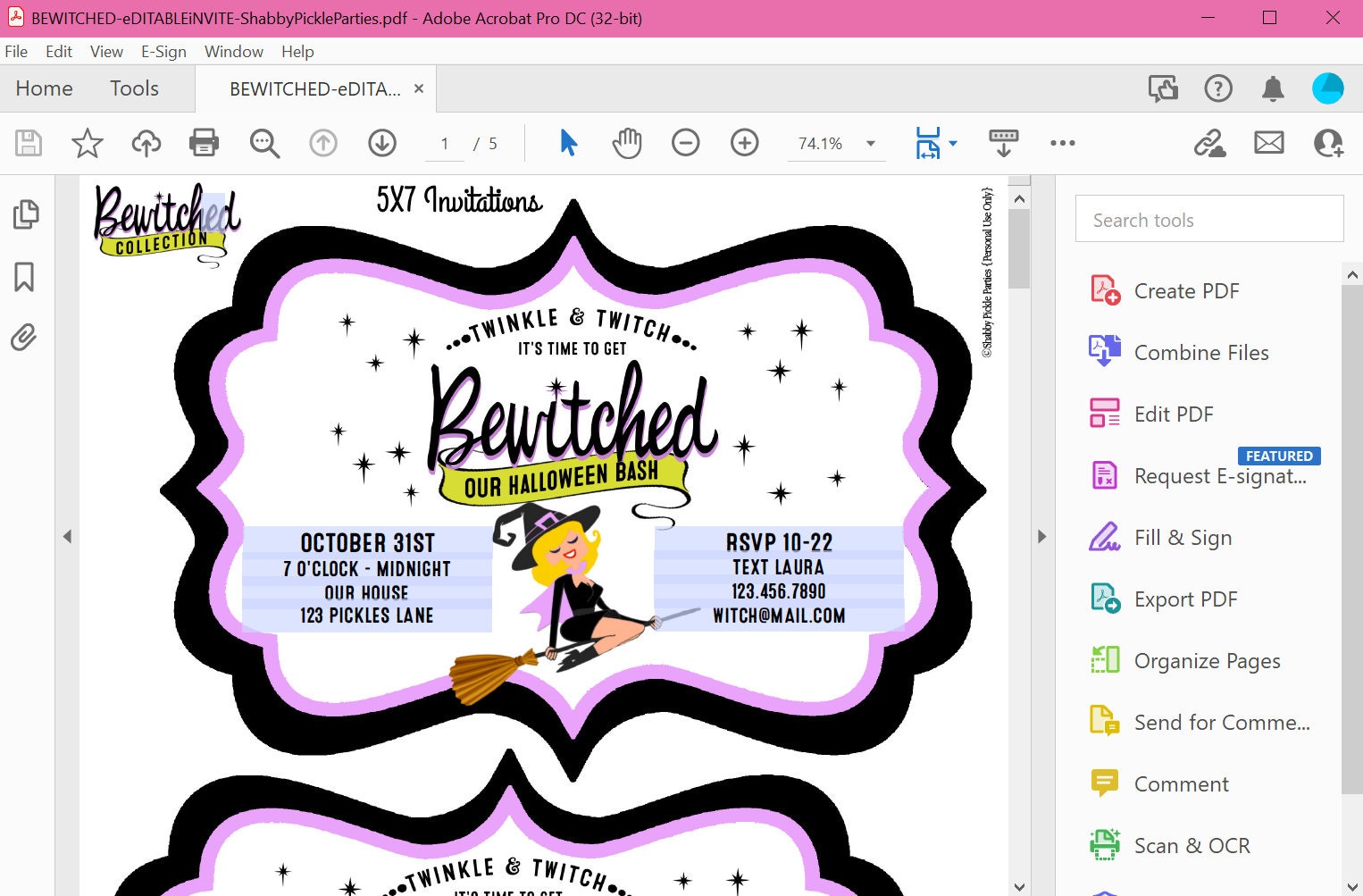Viewport: 1363px width, 896px height.
Task: Activate the Hand pan tool
Action: tap(627, 143)
